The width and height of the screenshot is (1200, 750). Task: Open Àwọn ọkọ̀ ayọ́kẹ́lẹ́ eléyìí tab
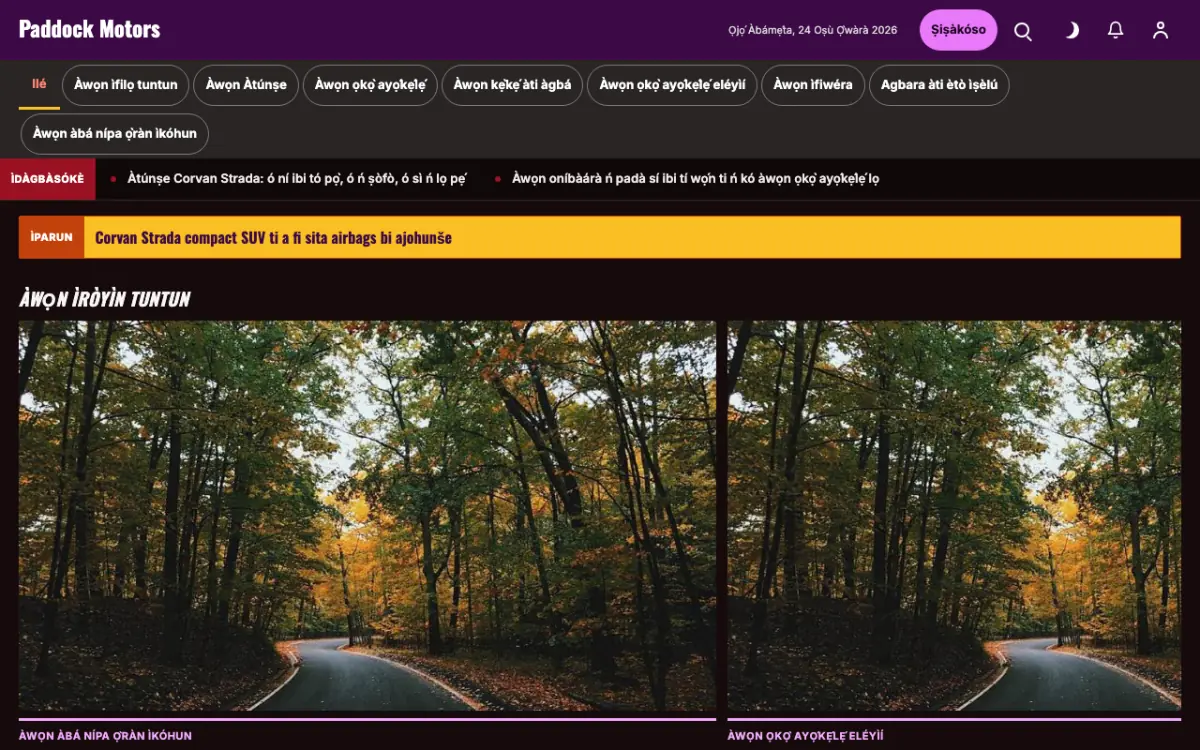(672, 85)
